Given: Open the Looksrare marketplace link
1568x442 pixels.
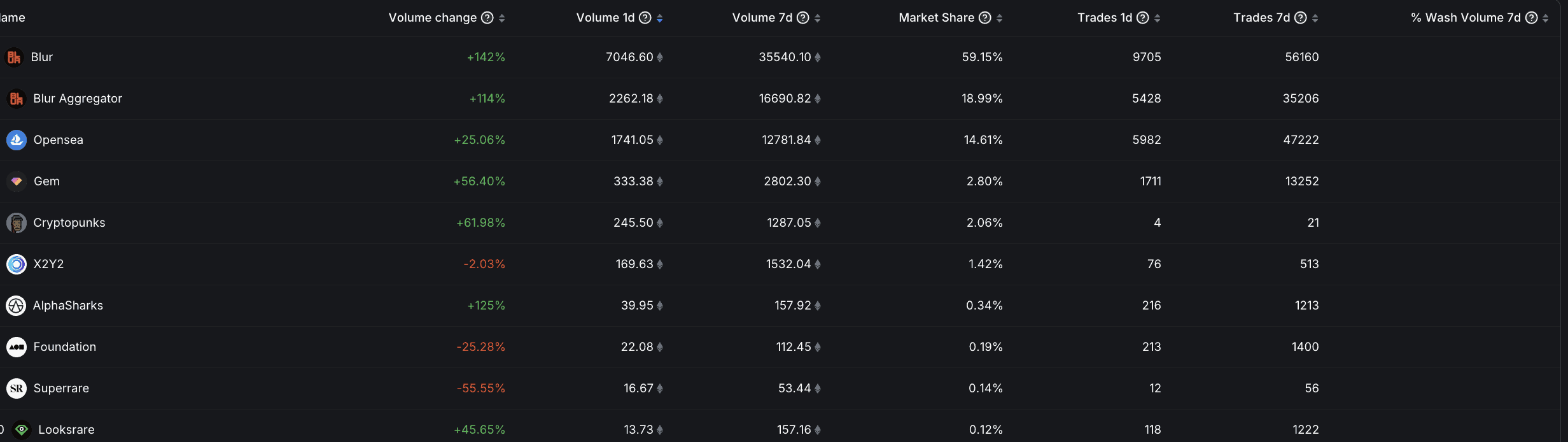Looking at the screenshot, I should [x=66, y=430].
